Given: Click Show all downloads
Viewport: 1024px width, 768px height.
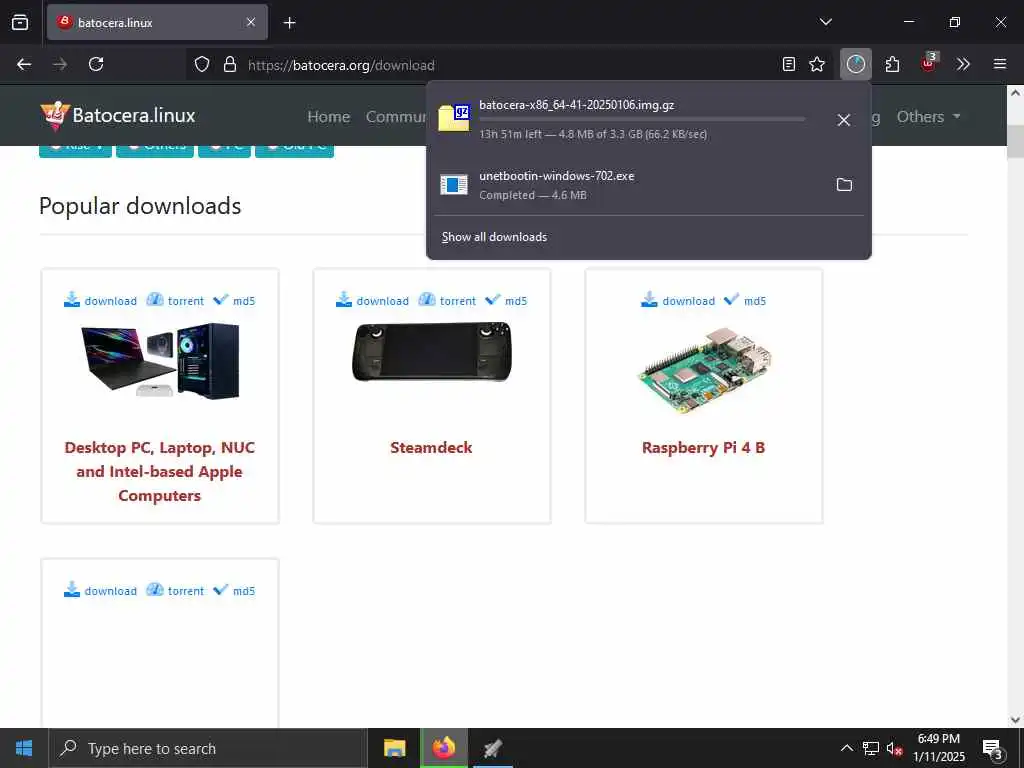Looking at the screenshot, I should coord(494,237).
